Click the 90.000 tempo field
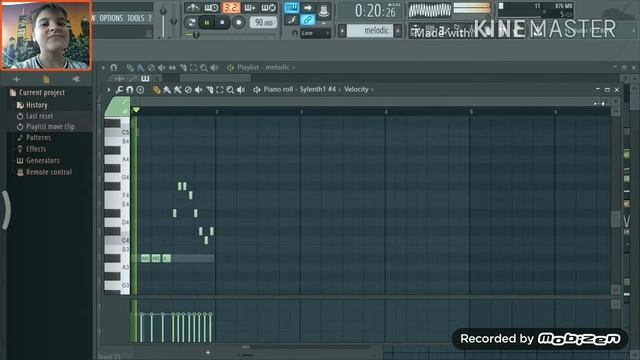 (x=263, y=23)
